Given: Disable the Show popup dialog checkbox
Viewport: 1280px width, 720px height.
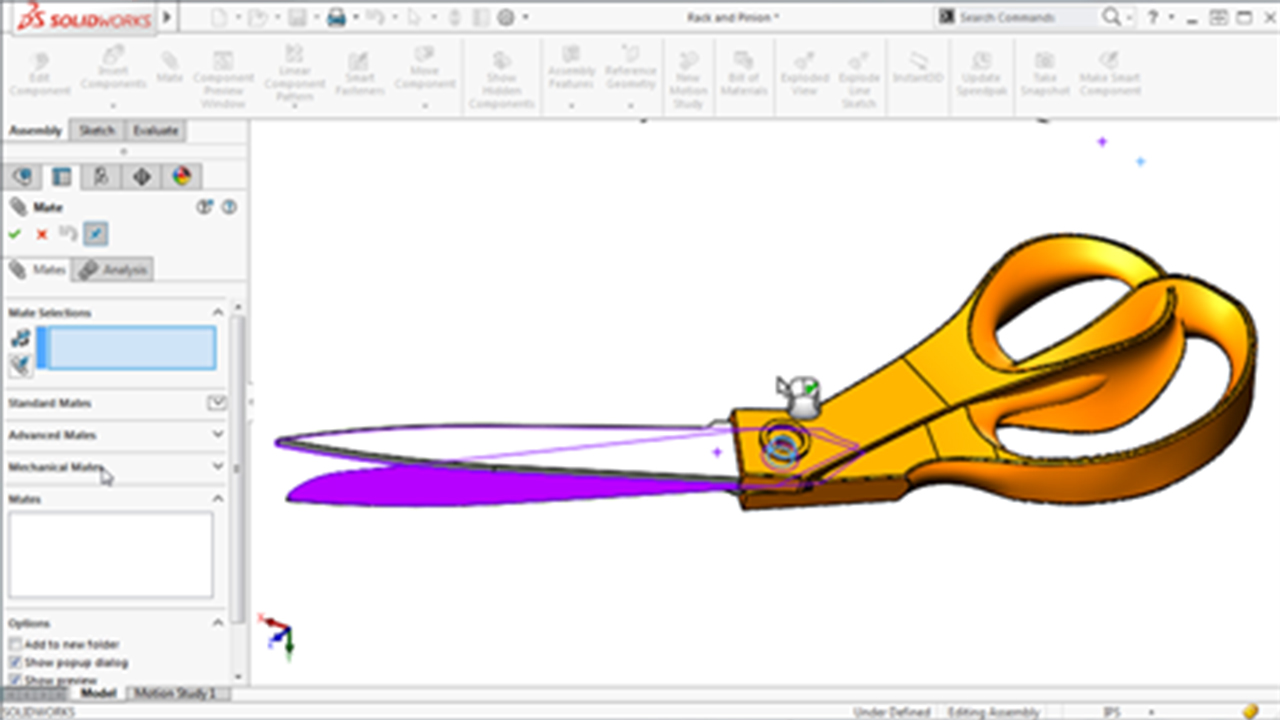Looking at the screenshot, I should [15, 663].
